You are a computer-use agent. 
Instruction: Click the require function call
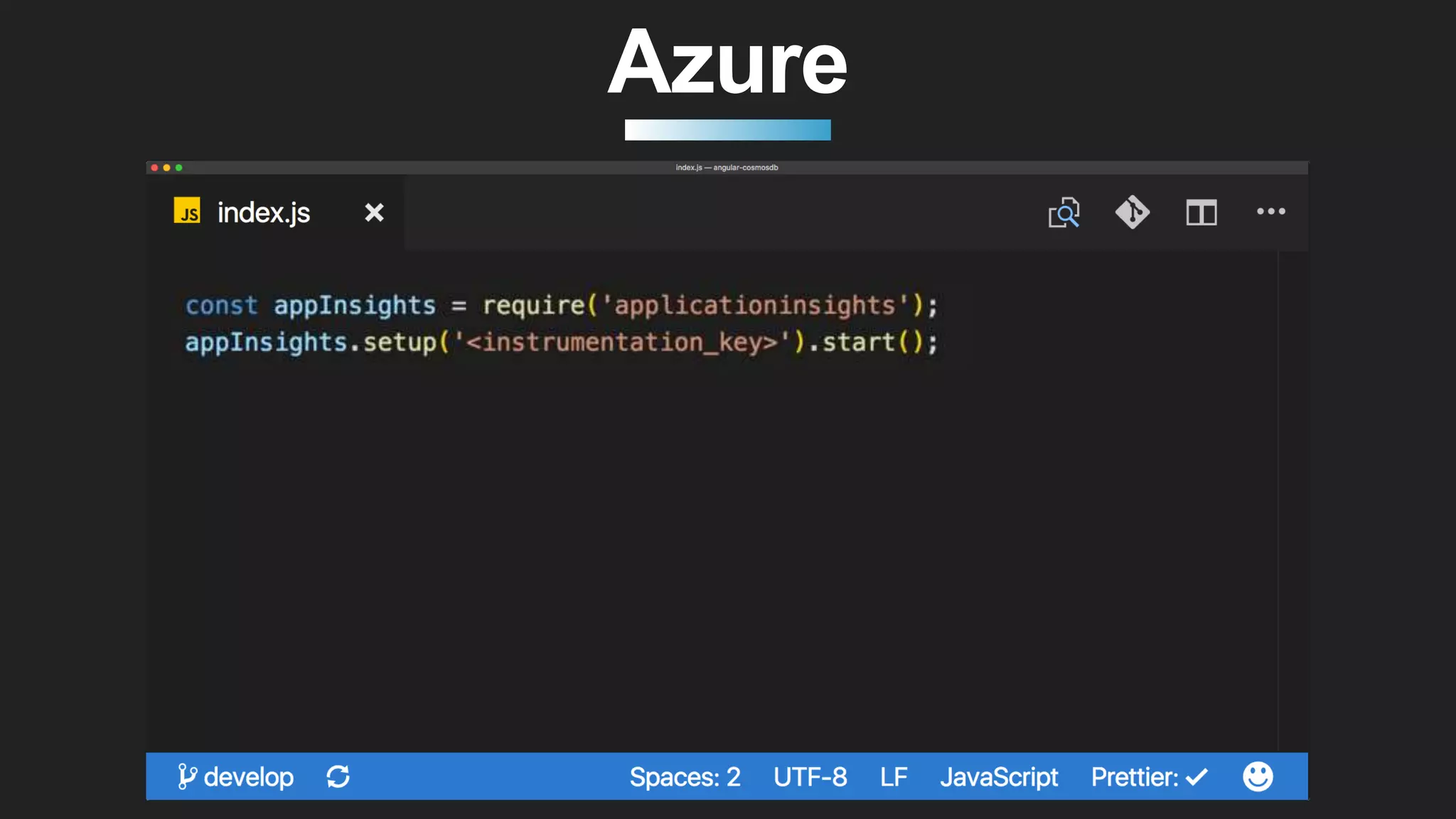coord(533,306)
